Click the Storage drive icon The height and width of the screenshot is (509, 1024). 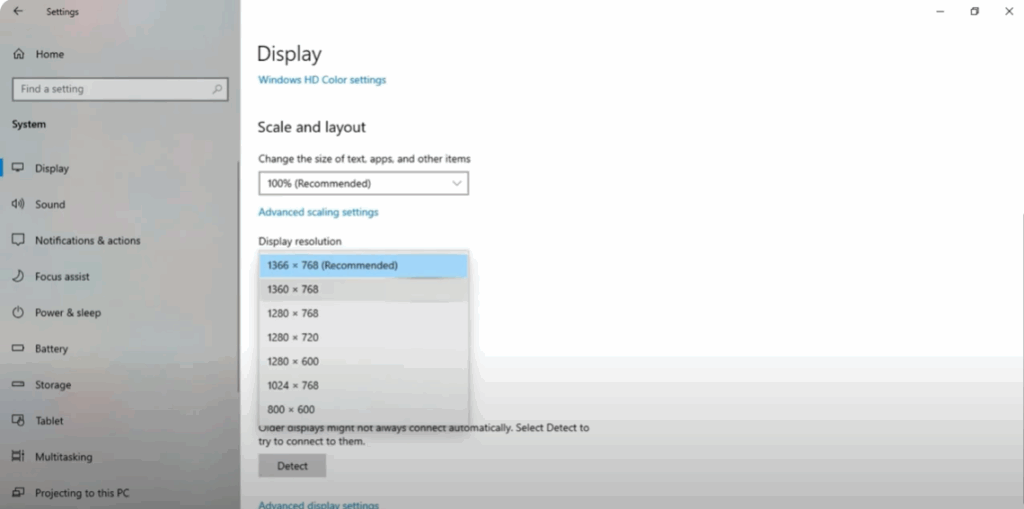pyautogui.click(x=18, y=384)
